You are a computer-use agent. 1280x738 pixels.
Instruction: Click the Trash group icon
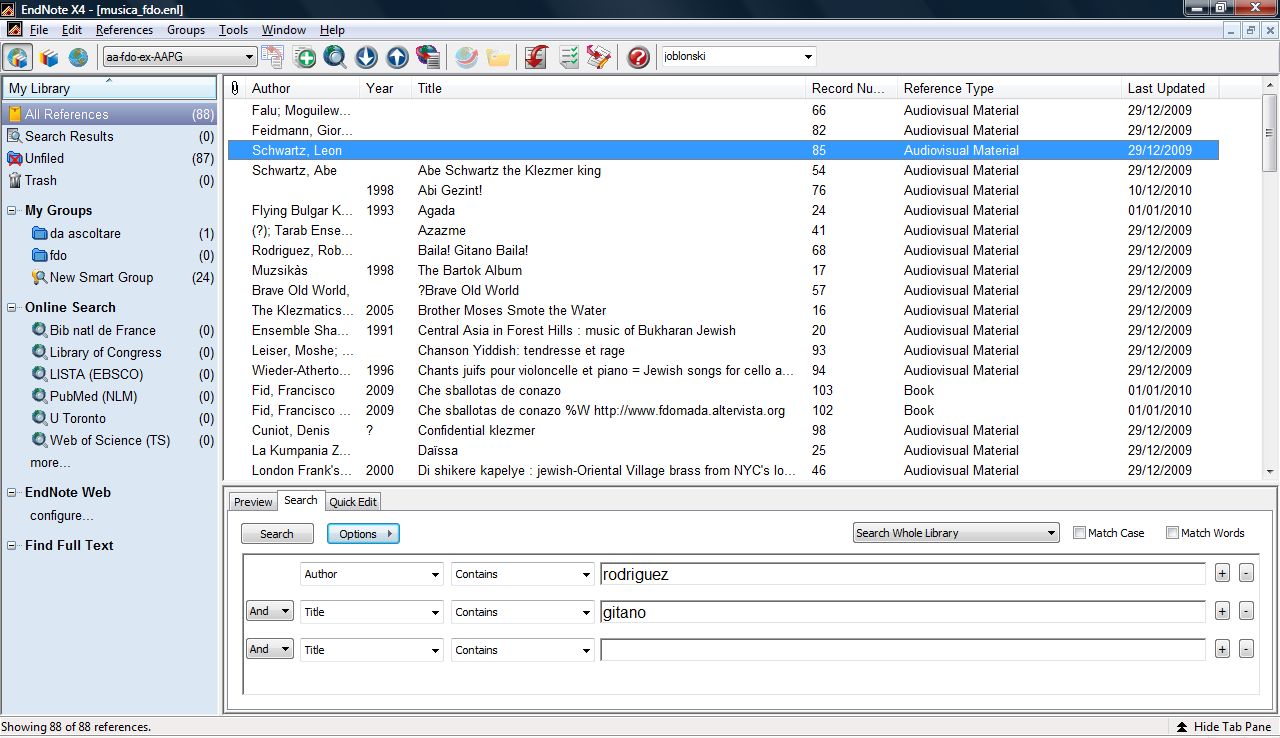(14, 180)
